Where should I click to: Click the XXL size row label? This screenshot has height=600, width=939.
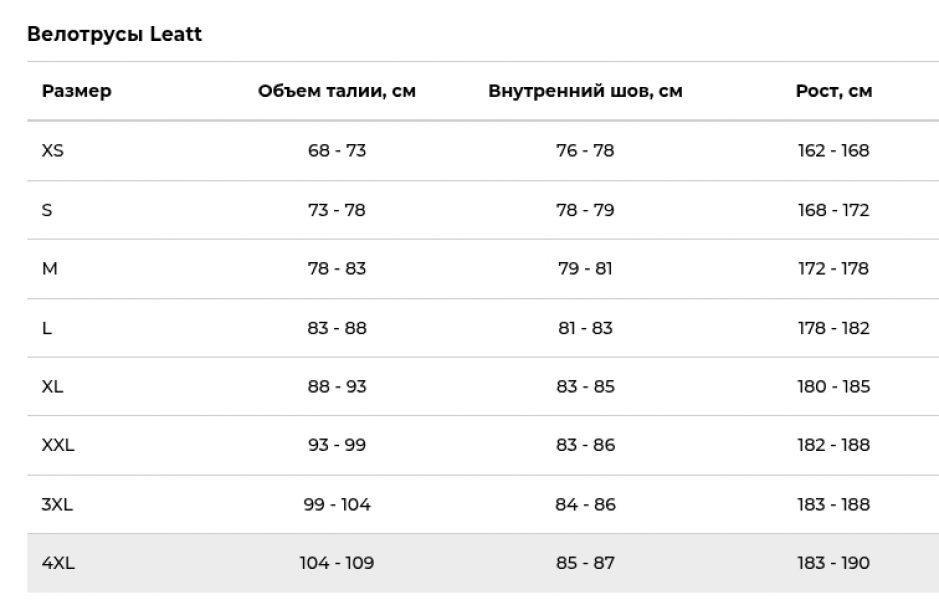[x=58, y=445]
